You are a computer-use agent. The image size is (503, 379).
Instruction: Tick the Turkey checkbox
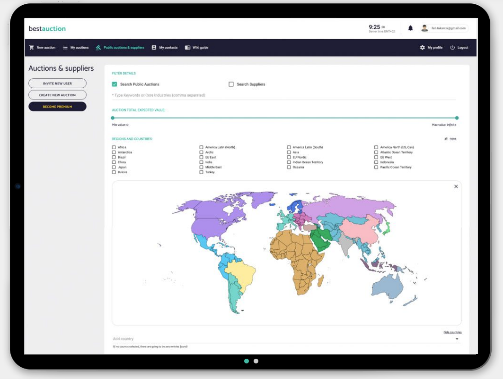point(201,172)
